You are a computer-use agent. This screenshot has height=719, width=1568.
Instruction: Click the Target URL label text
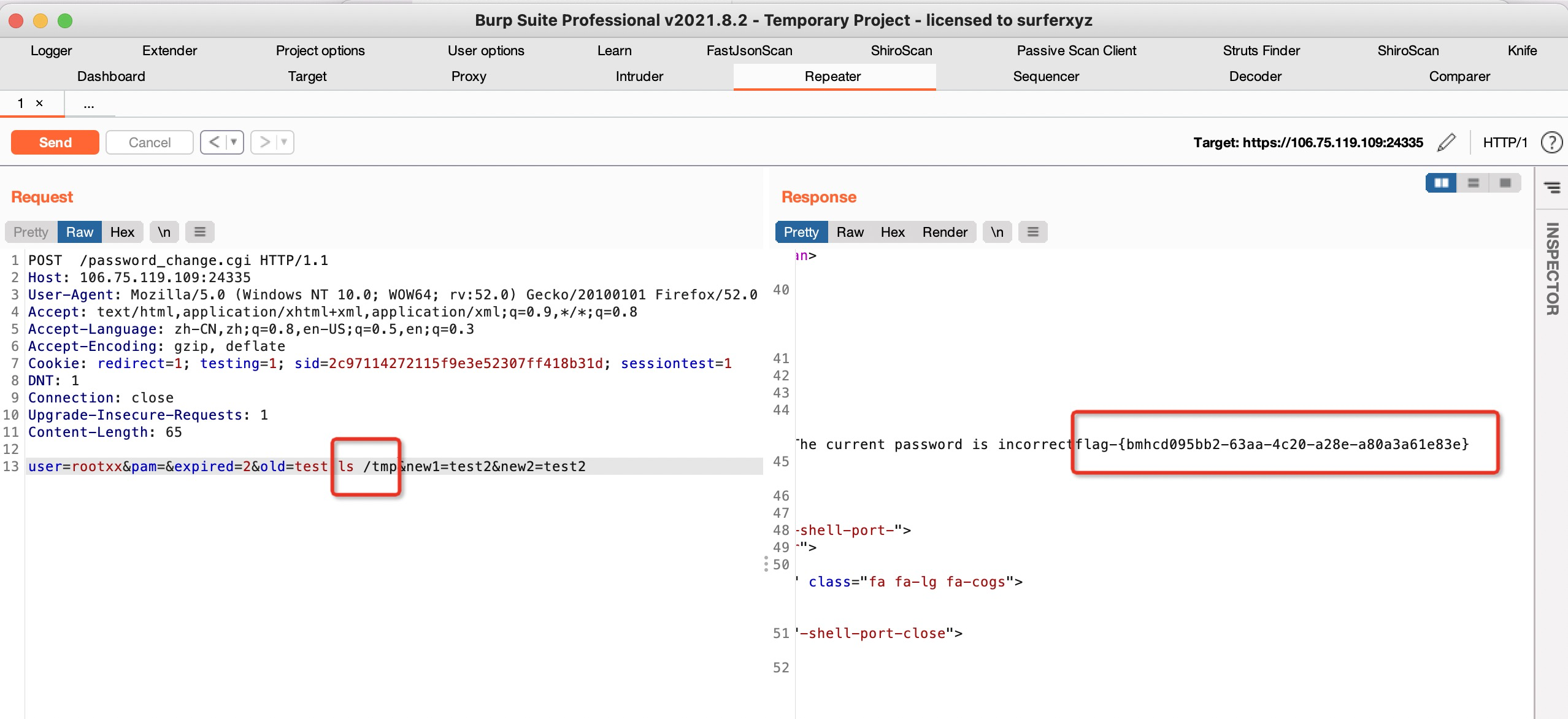tap(1308, 142)
